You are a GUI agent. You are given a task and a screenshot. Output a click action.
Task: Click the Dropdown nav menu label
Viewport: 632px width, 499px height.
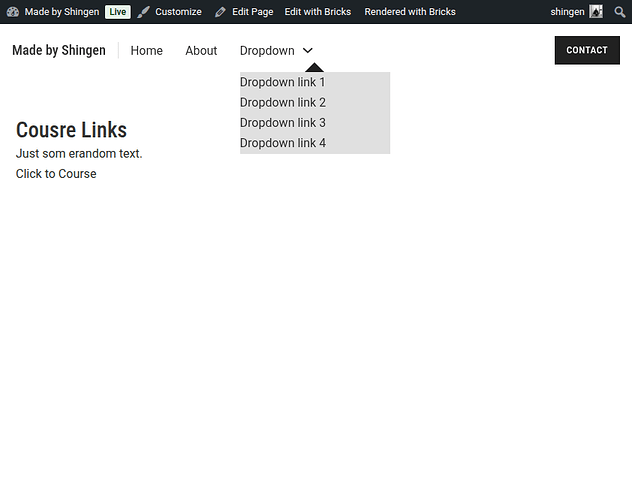click(267, 51)
